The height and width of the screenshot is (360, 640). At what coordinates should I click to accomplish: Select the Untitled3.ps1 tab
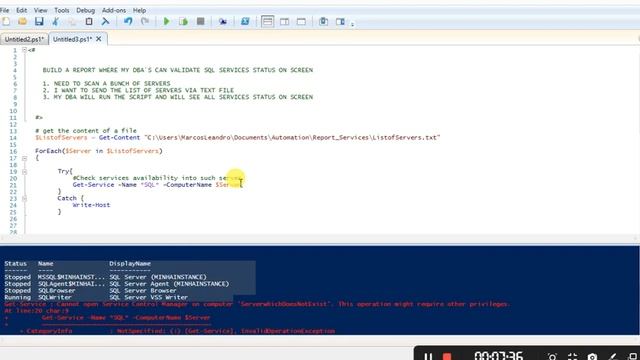(73, 39)
